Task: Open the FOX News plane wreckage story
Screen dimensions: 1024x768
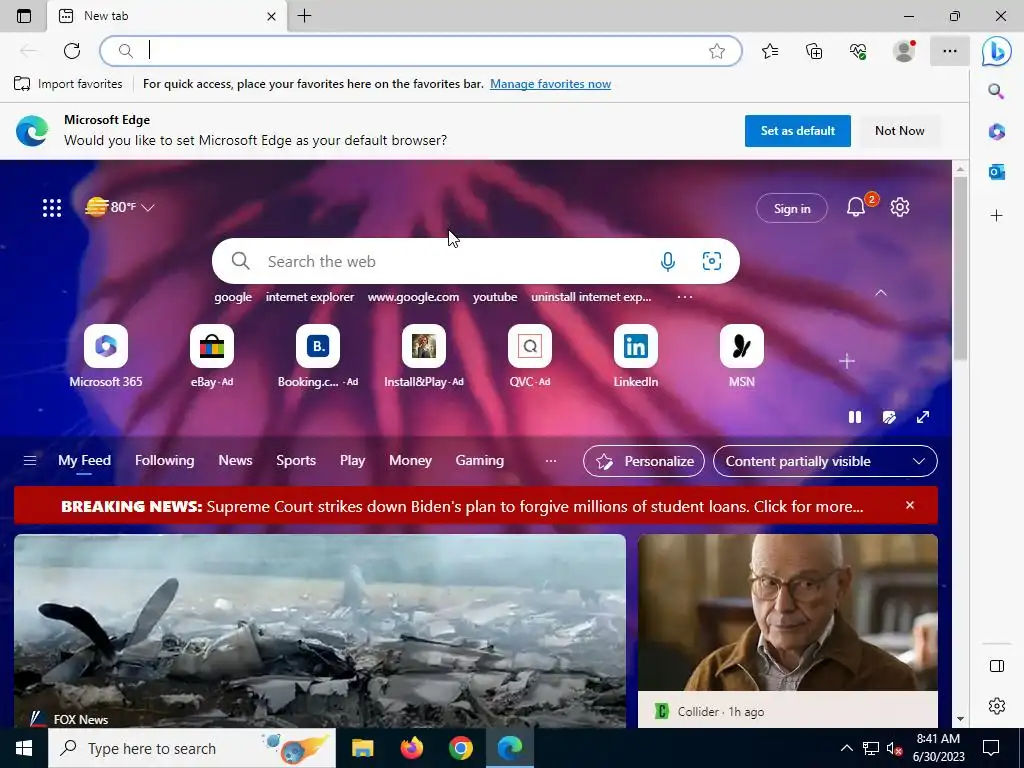Action: [319, 631]
